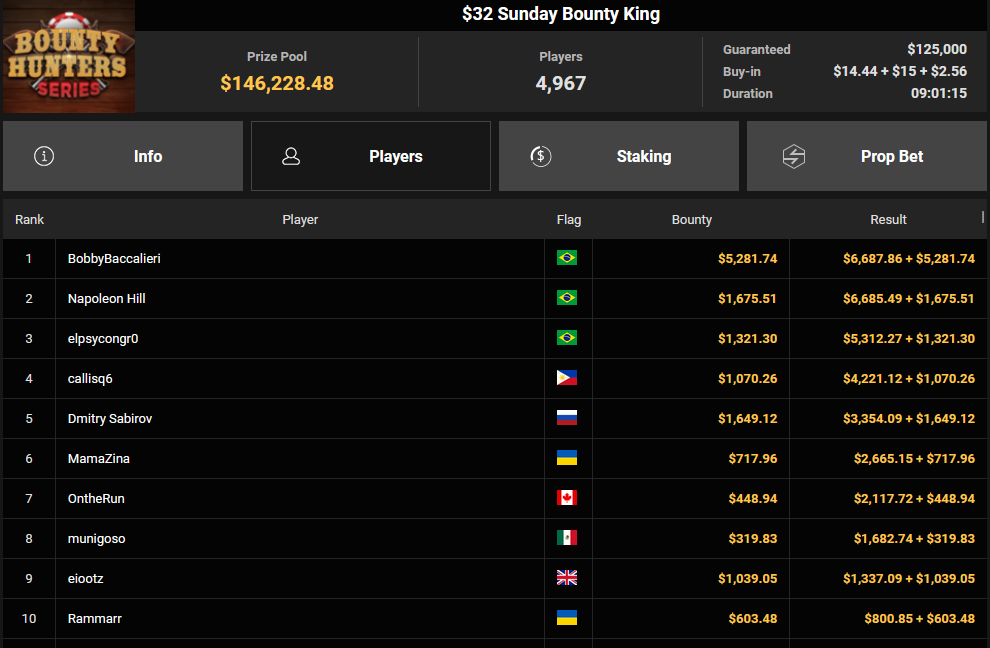
Task: Click Canada flag in OntheRun row
Action: point(567,498)
